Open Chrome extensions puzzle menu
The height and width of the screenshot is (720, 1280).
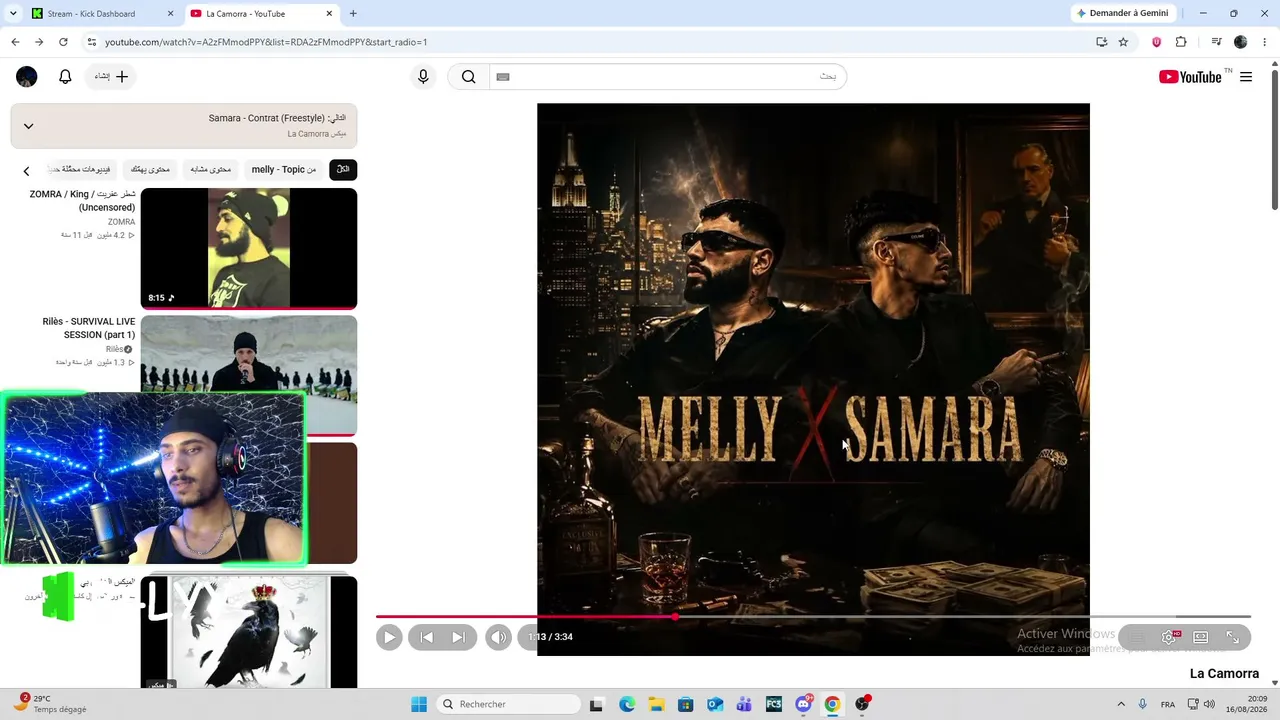(1181, 42)
